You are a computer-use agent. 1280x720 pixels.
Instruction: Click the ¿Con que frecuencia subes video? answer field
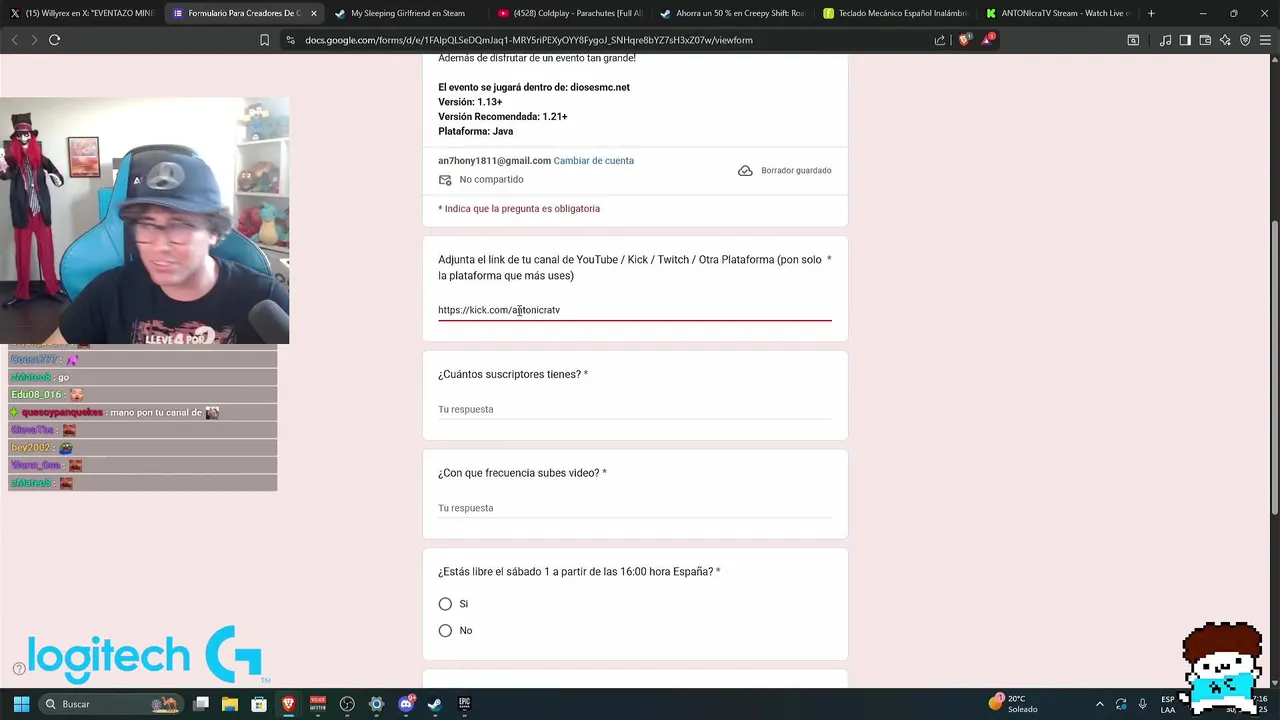pos(634,508)
